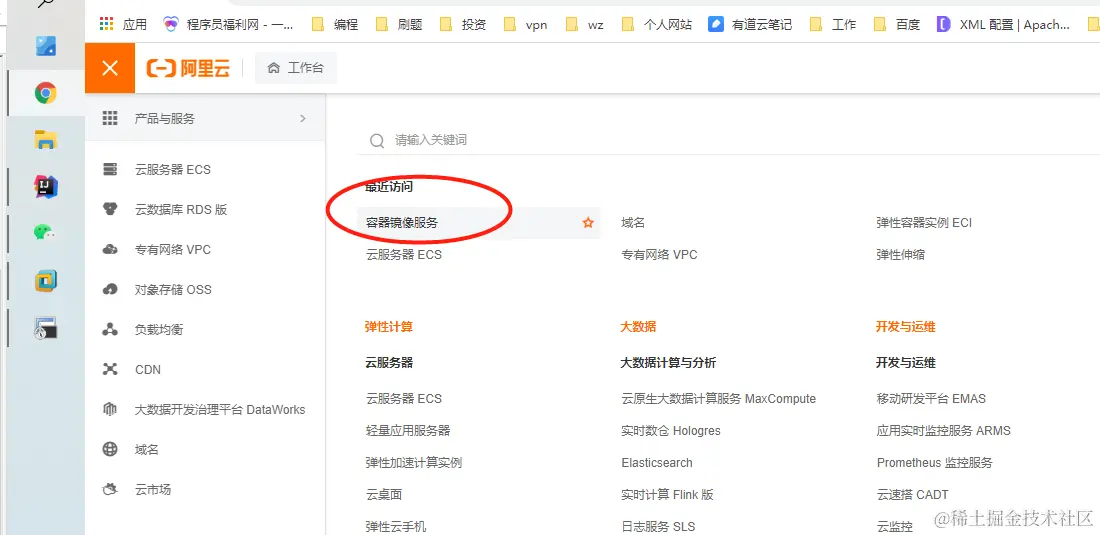Expand the 产品与服务 chevron arrow
This screenshot has width=1100, height=535.
pos(303,118)
